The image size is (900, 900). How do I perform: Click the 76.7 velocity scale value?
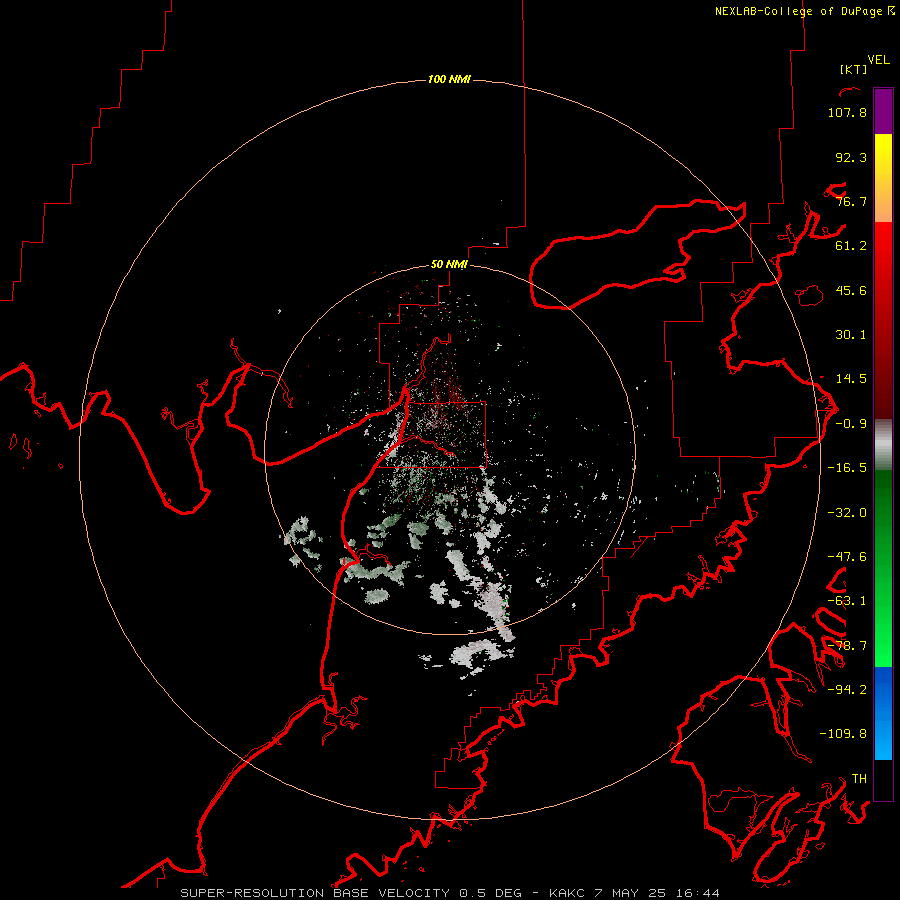(851, 201)
